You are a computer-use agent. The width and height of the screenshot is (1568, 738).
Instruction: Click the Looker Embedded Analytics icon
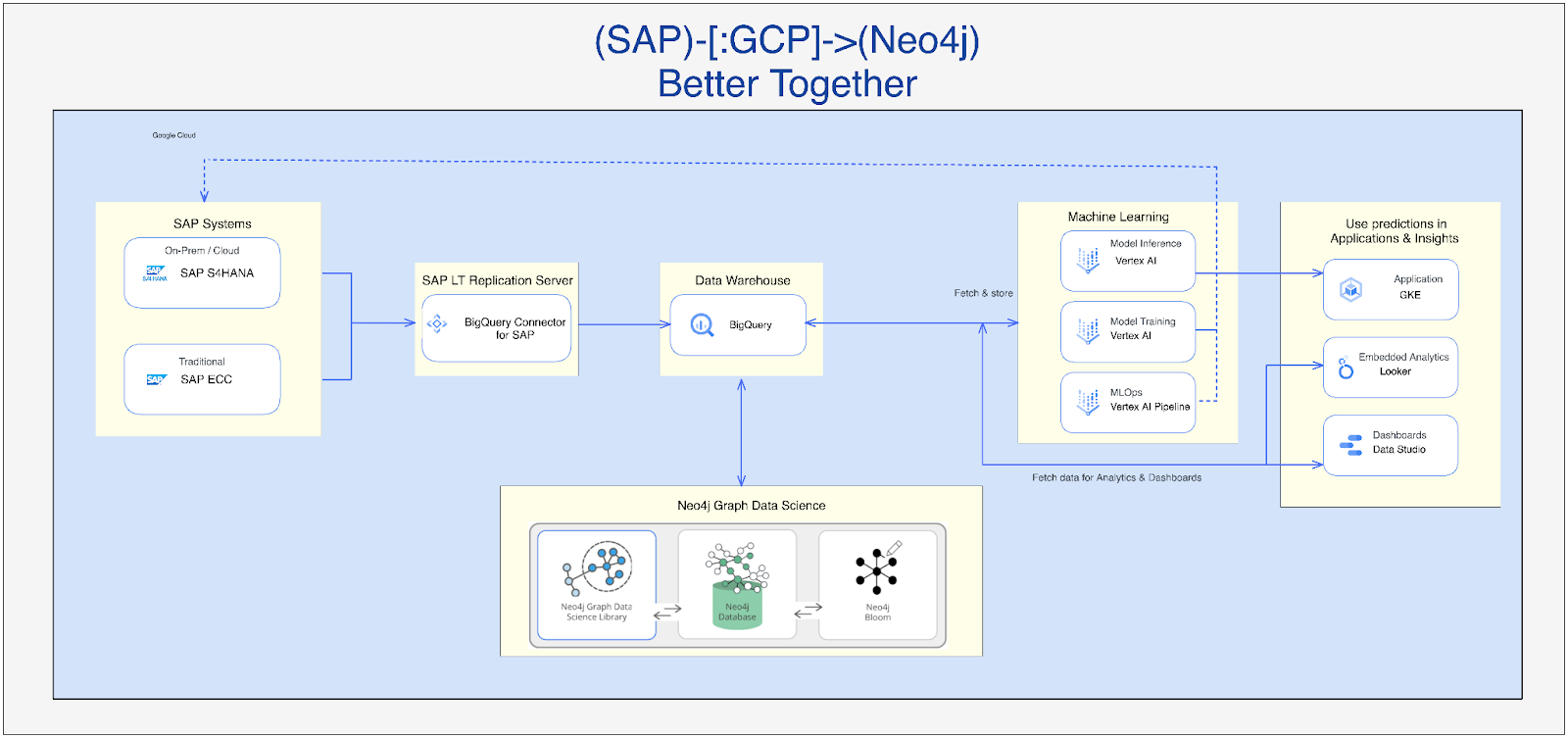(1346, 369)
